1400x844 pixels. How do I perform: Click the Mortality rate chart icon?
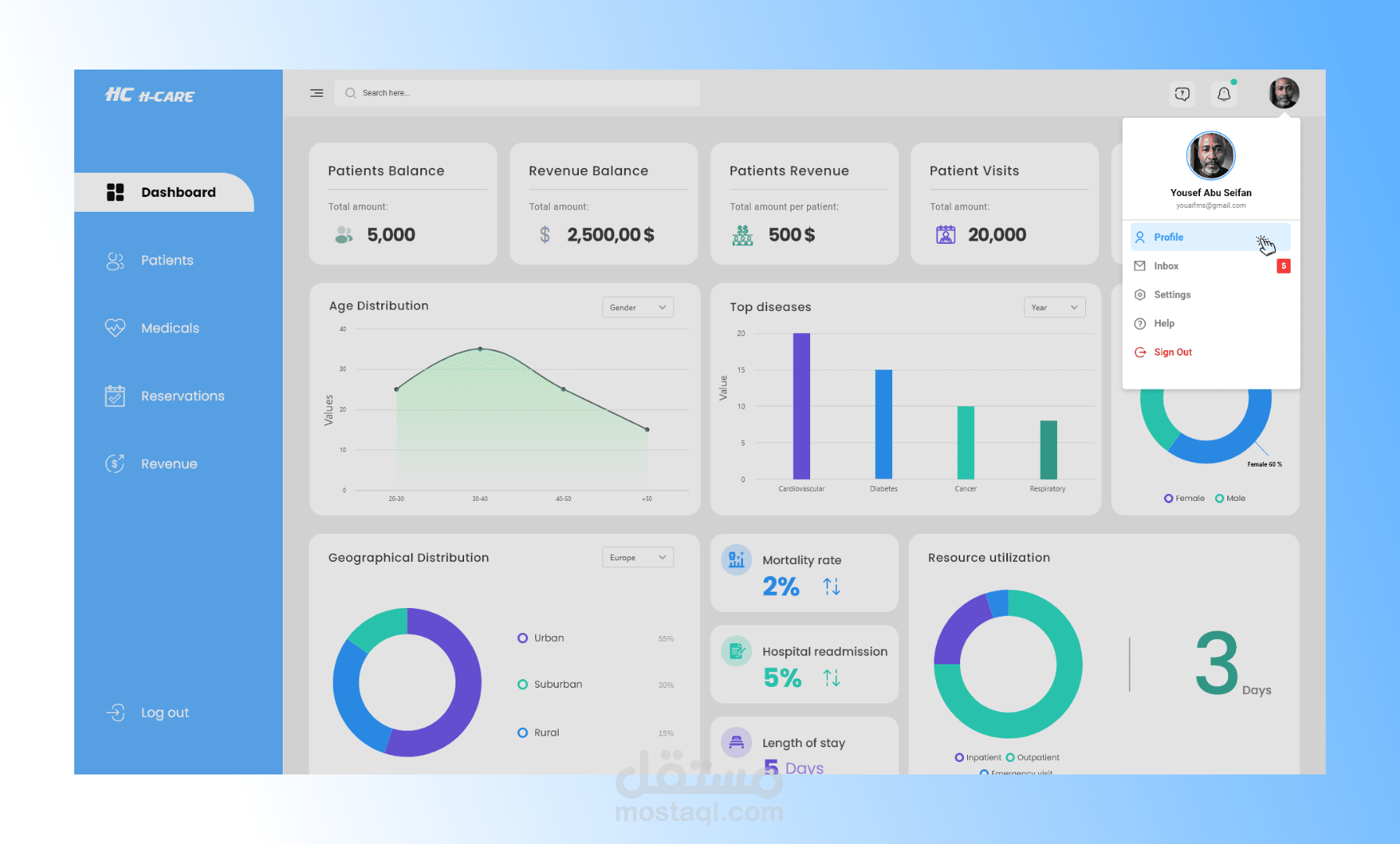point(736,560)
